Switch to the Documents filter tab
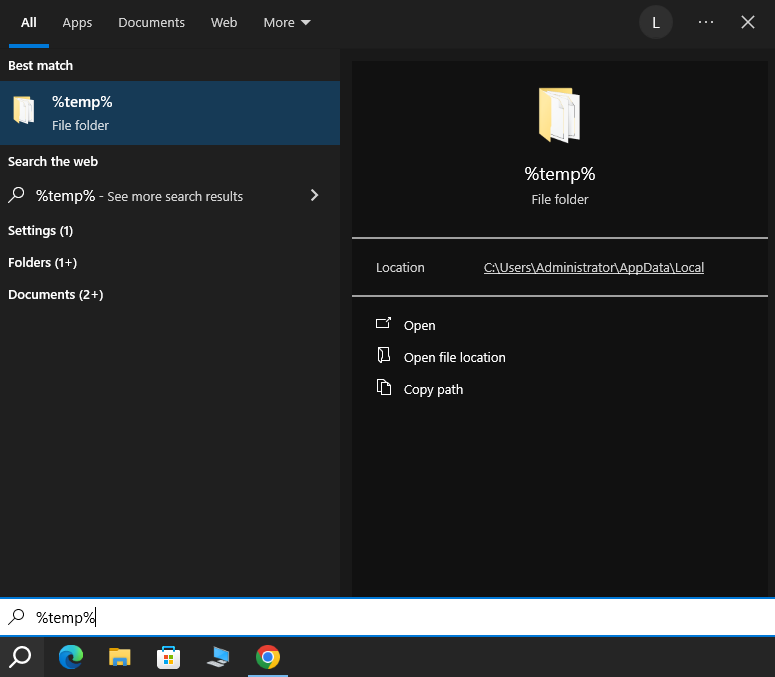775x677 pixels. (x=151, y=22)
